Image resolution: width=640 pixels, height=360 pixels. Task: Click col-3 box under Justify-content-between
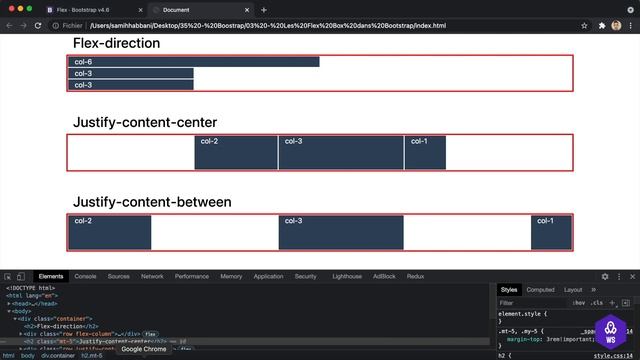(x=341, y=232)
